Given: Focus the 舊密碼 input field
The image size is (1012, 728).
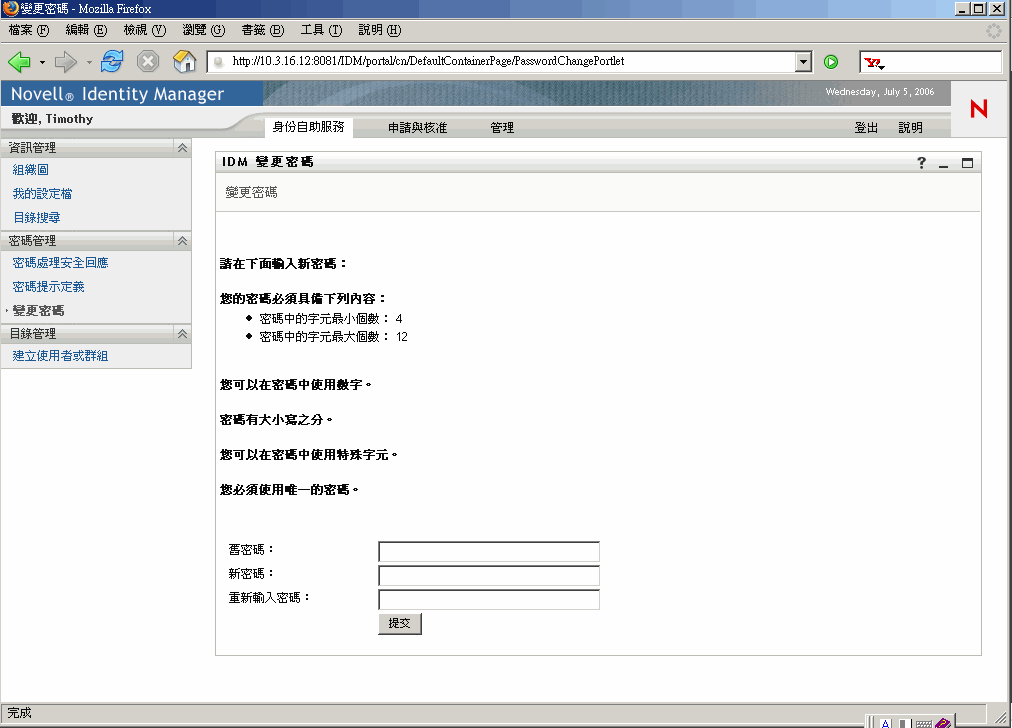Looking at the screenshot, I should click(489, 552).
